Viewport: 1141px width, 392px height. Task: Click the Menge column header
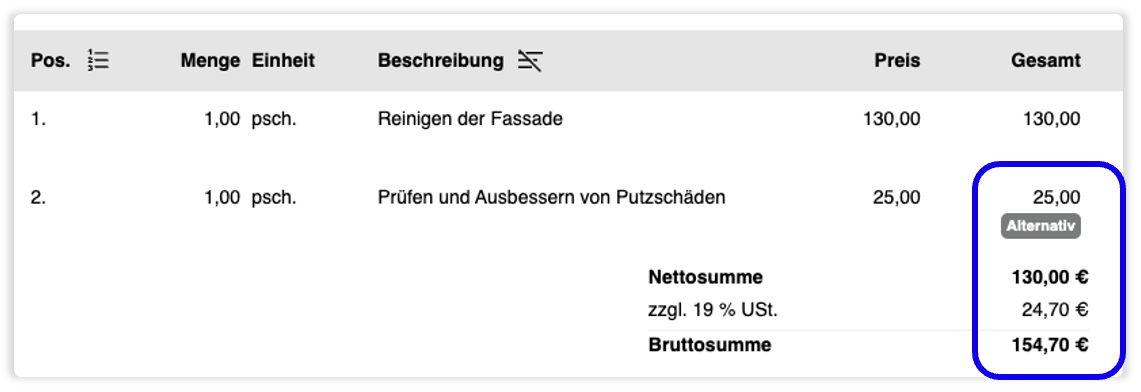(210, 61)
